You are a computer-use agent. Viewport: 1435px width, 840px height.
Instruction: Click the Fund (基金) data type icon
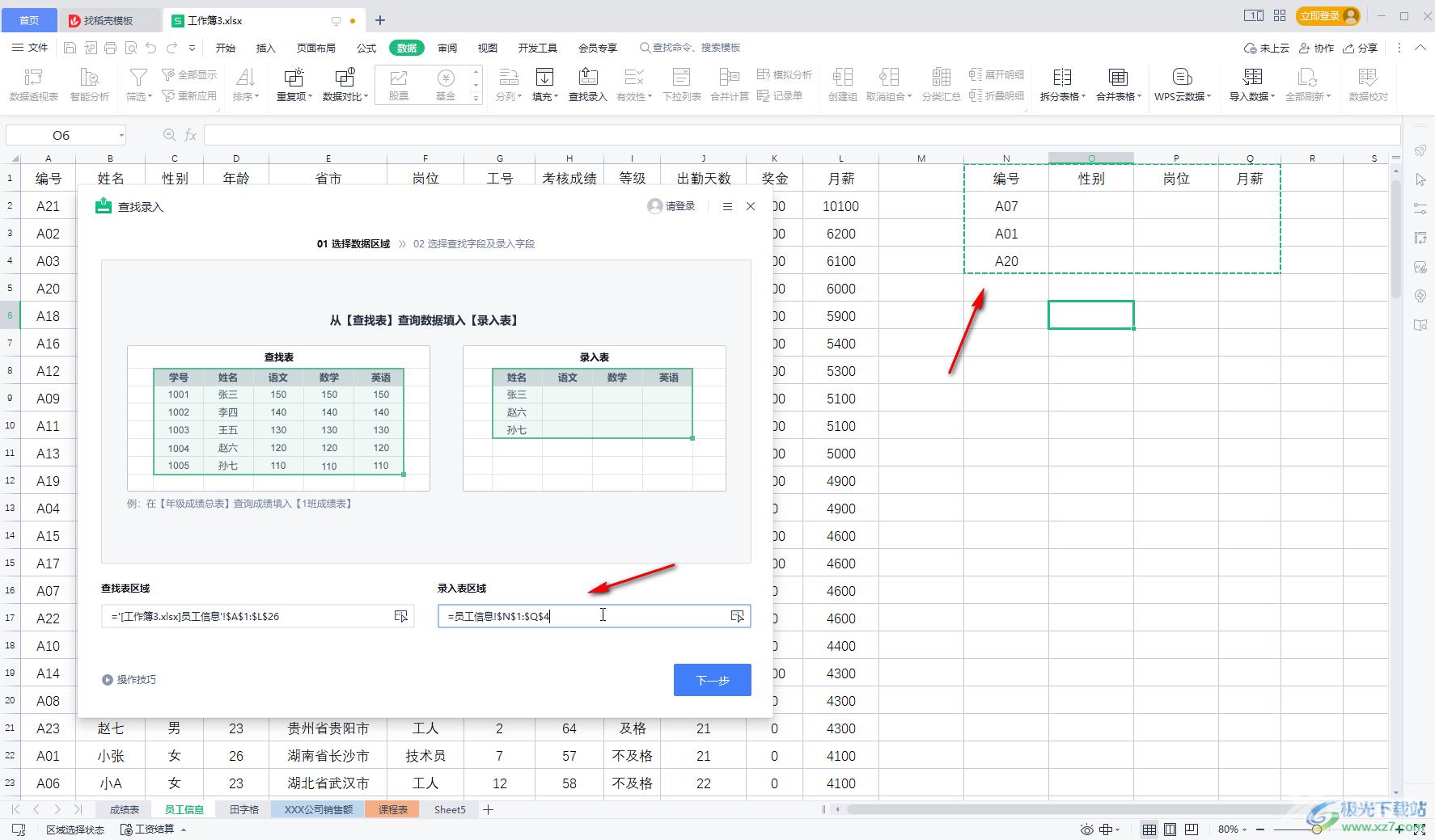(x=446, y=85)
